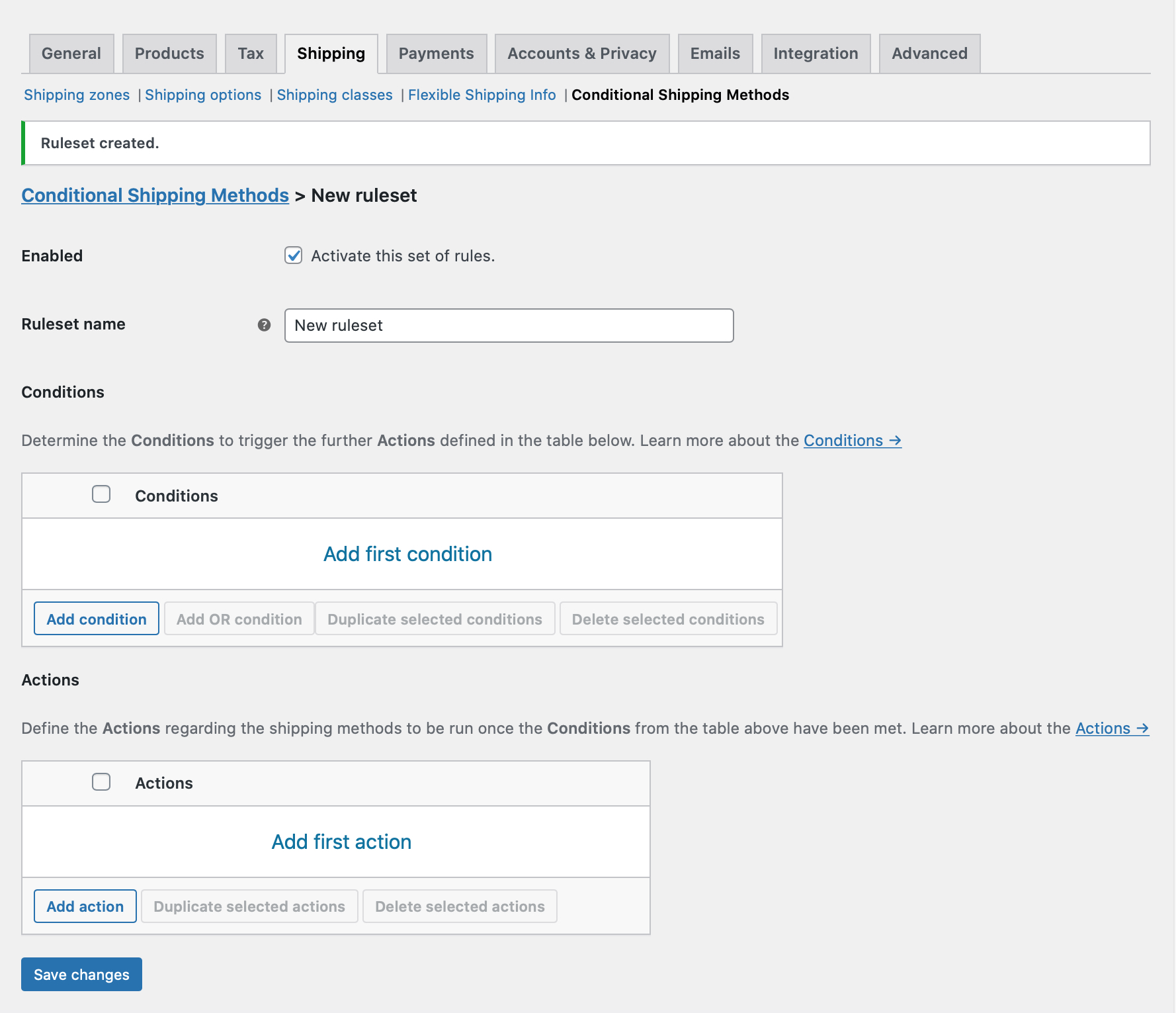1176x1013 pixels.
Task: Switch to the Products tab
Action: coord(169,53)
